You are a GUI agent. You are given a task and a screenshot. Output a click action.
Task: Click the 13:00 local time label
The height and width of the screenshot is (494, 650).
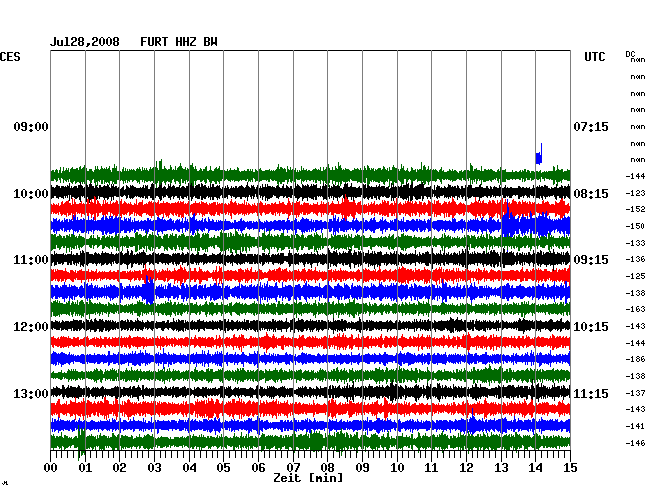point(31,393)
